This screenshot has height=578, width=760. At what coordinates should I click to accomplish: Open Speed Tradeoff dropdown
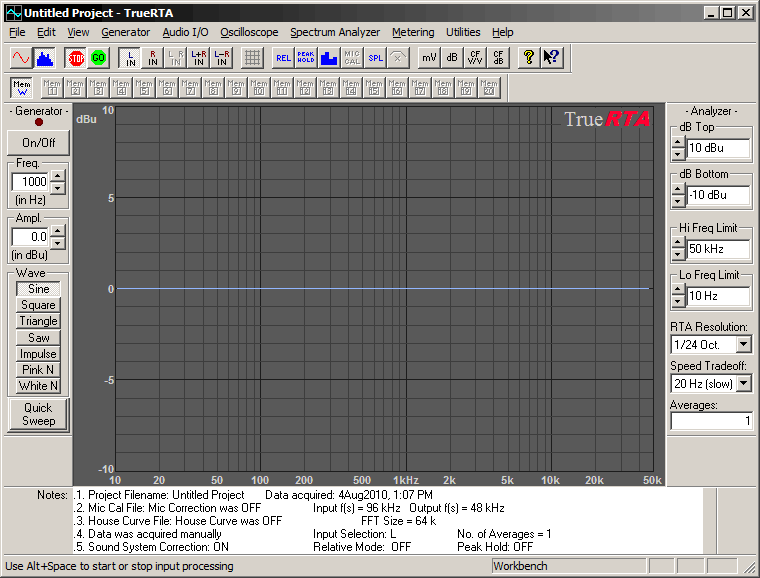click(x=744, y=384)
